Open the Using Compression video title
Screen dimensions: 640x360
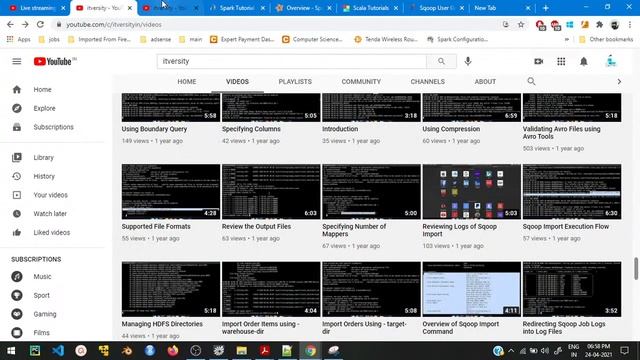[x=451, y=129]
